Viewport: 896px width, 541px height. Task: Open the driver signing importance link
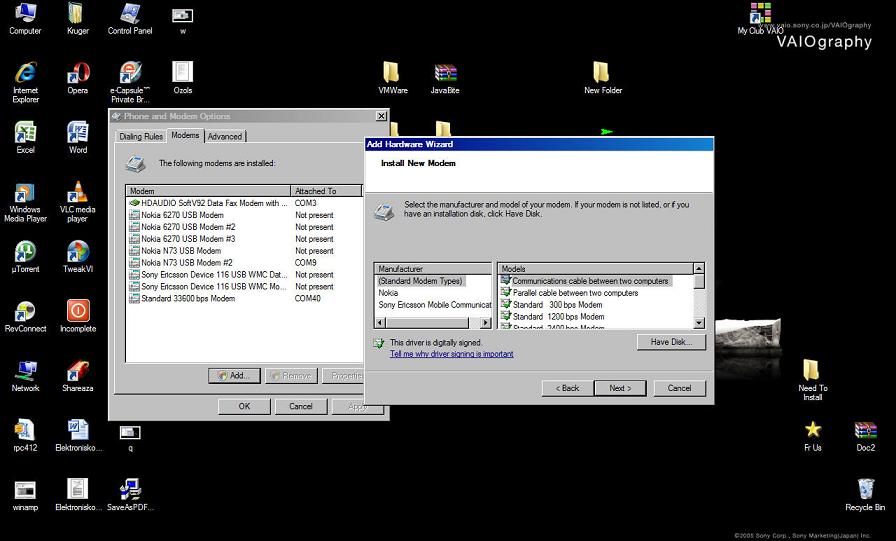(x=451, y=354)
